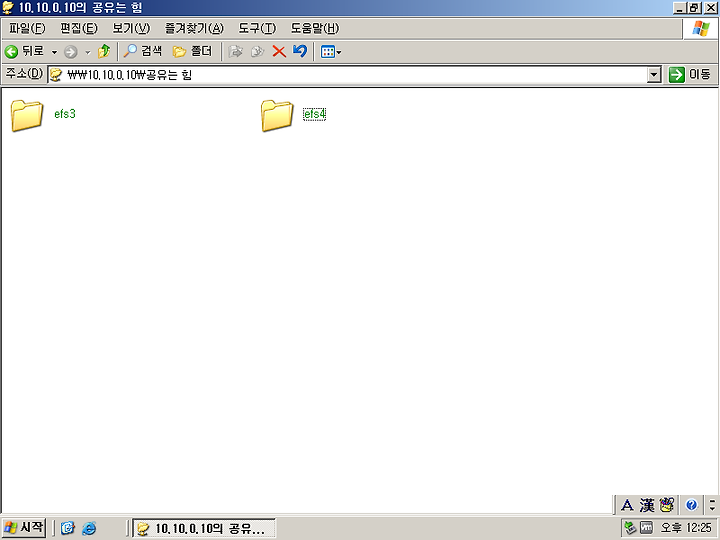
Task: Toggle the 폴더 folders pane
Action: coord(192,51)
